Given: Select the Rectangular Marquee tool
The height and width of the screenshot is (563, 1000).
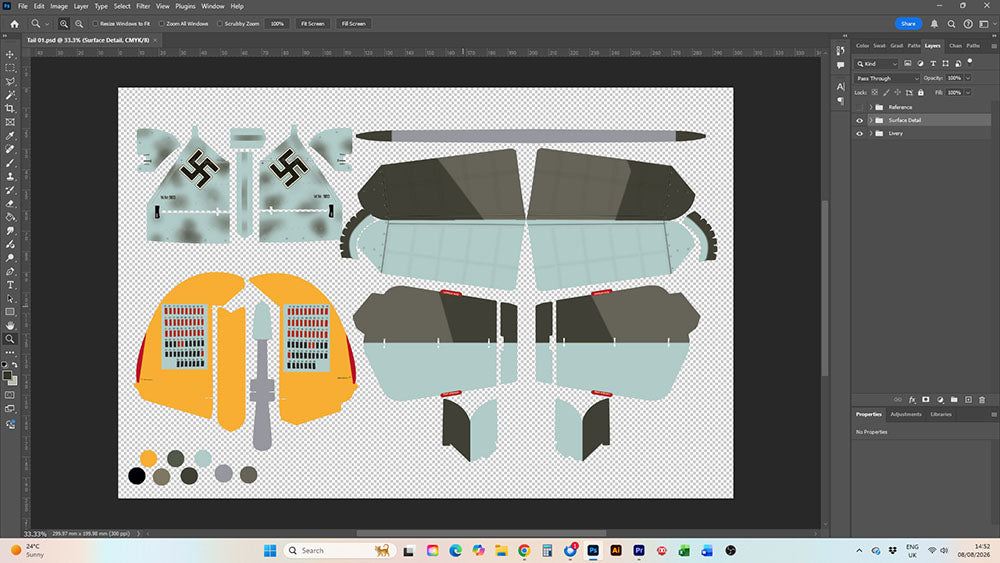Looking at the screenshot, I should tap(10, 68).
